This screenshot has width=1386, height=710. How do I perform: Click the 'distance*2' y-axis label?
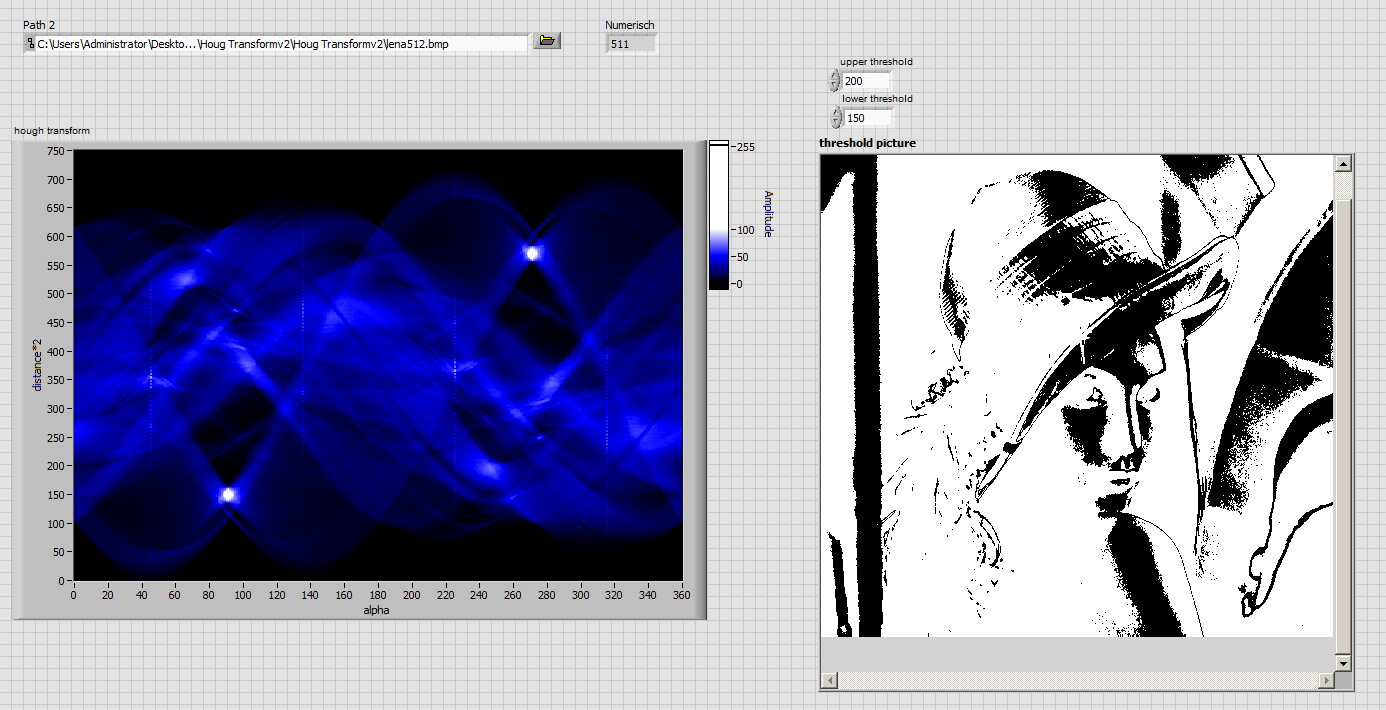coord(37,365)
